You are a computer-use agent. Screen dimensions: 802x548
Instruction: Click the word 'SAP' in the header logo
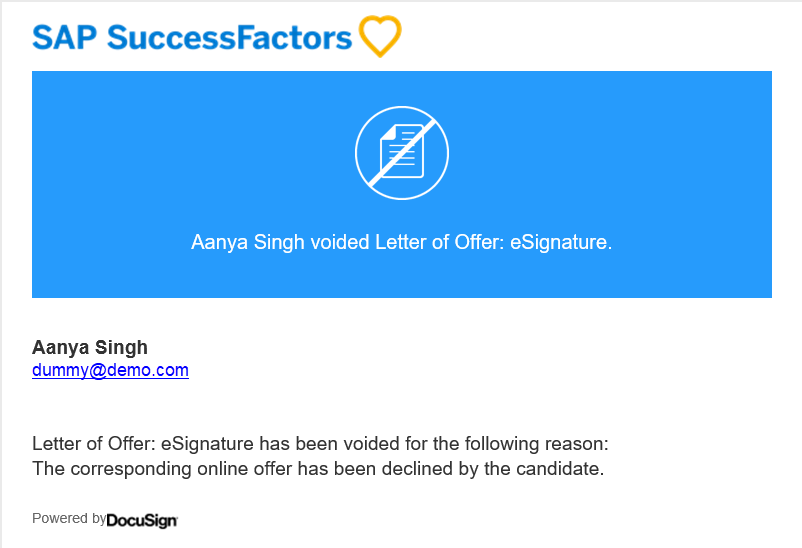tap(64, 37)
